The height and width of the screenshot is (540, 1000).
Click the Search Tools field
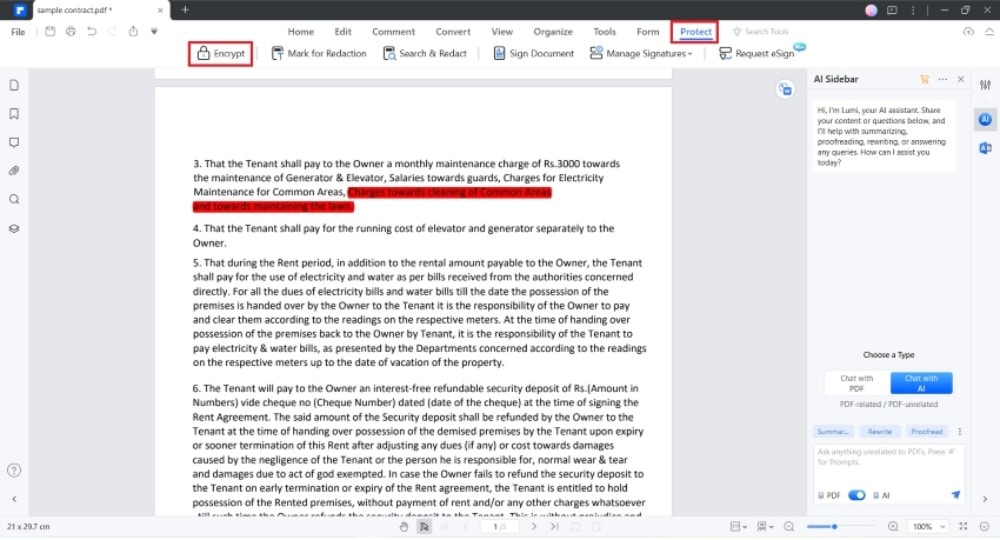click(760, 31)
